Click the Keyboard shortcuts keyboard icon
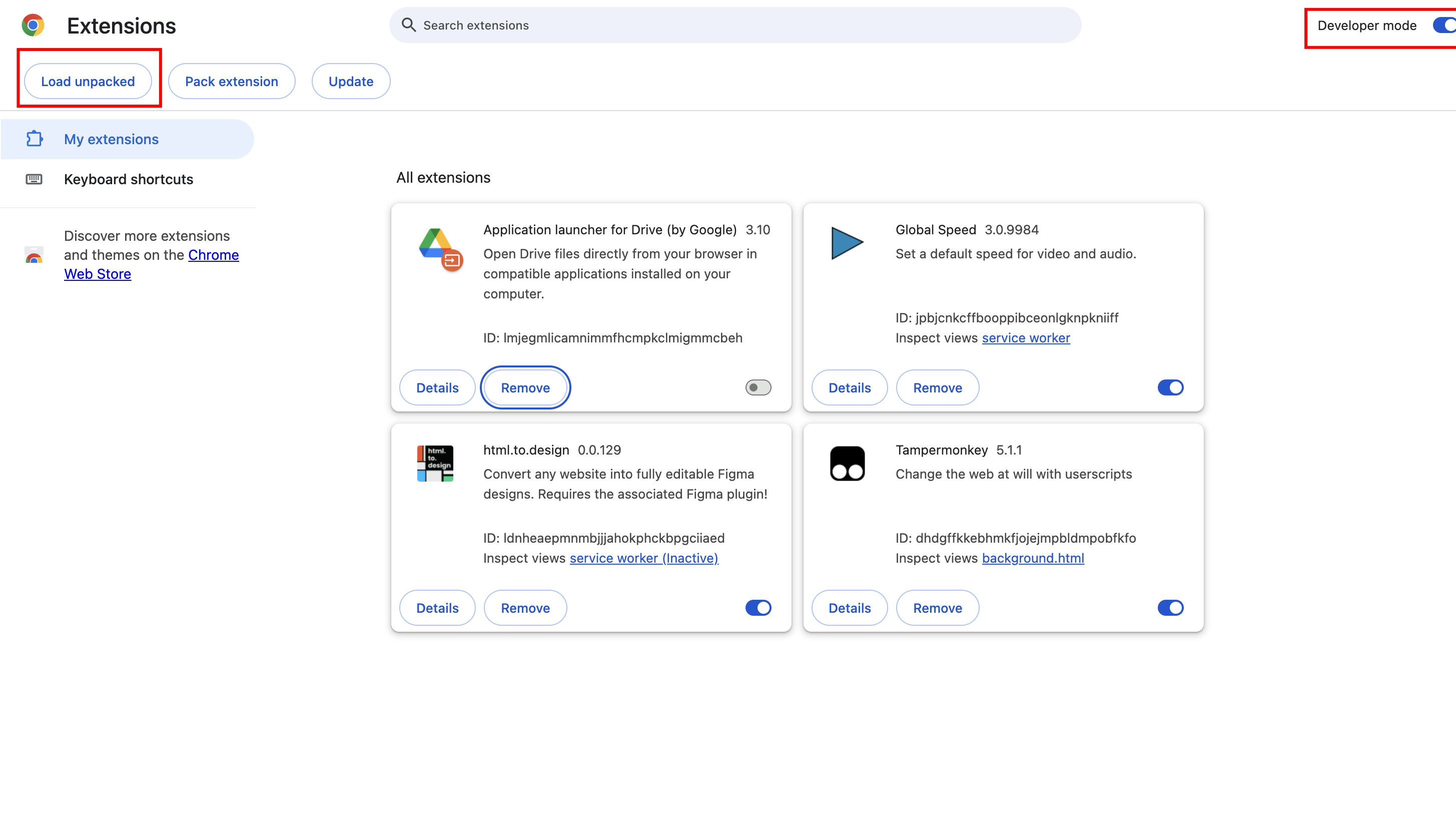Screen dimensions: 1456x816 tap(34, 179)
